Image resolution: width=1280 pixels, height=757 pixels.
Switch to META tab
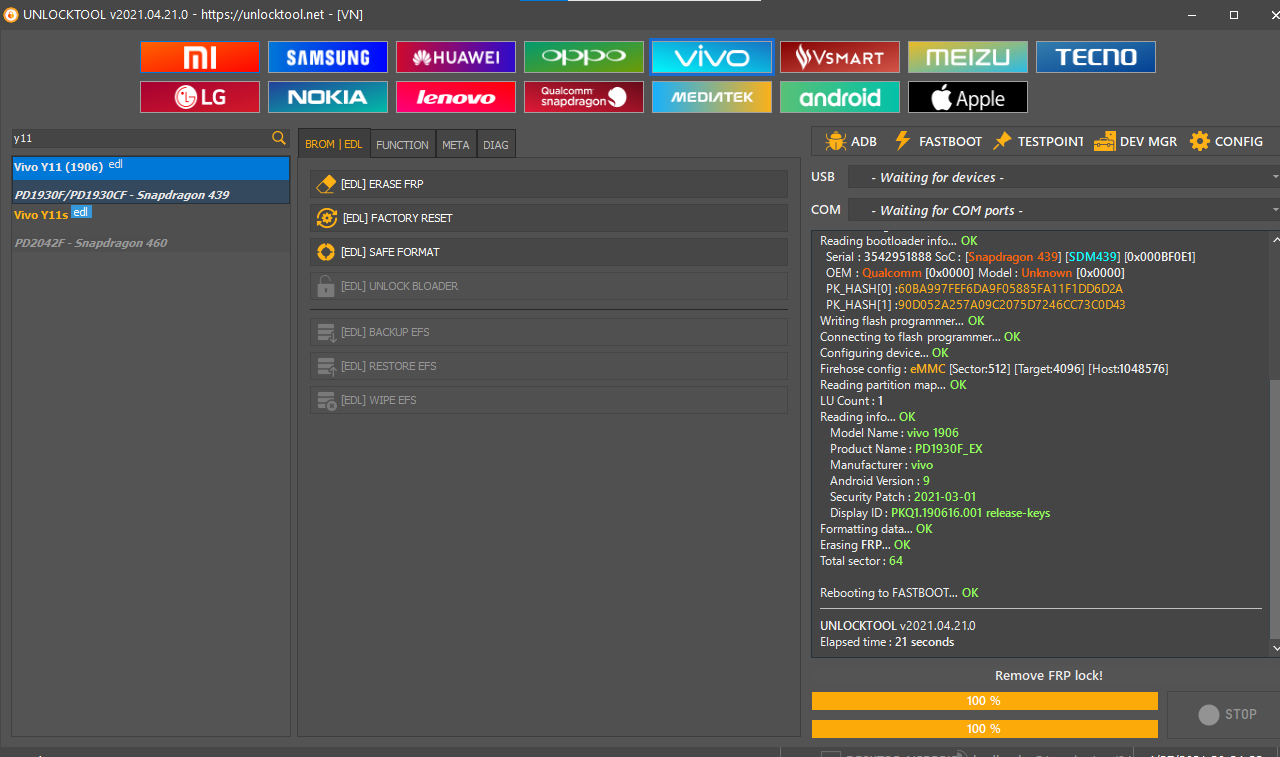click(456, 144)
